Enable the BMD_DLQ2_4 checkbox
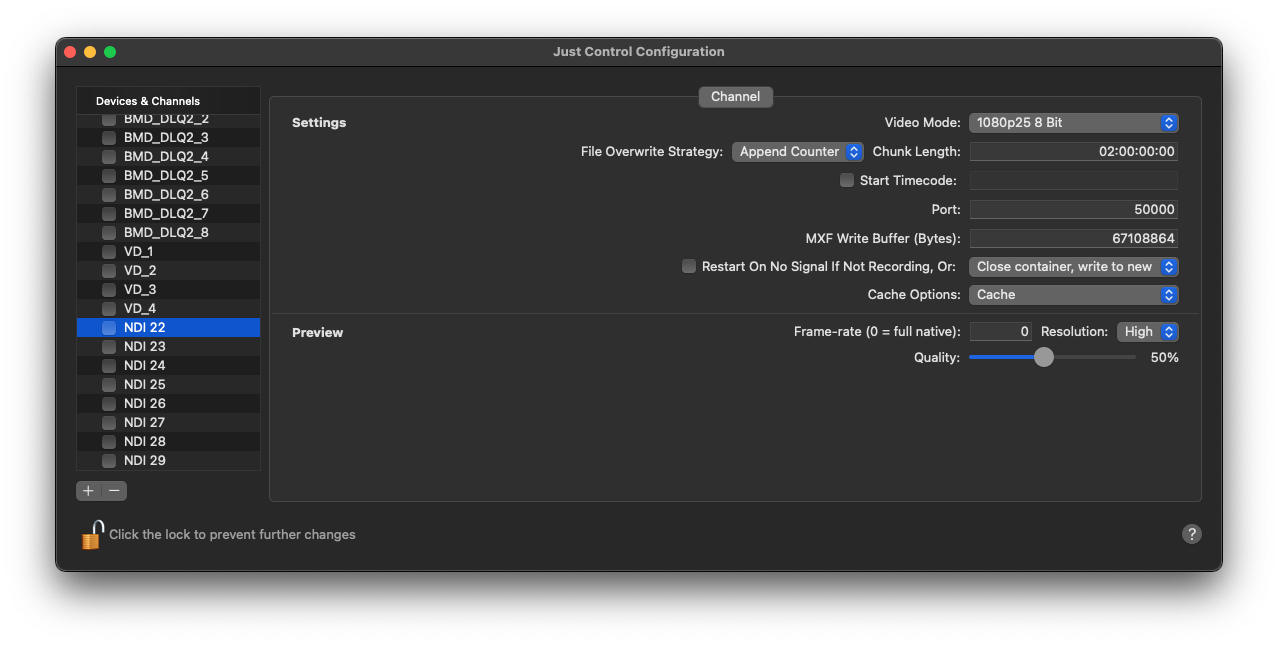This screenshot has height=645, width=1278. [109, 157]
